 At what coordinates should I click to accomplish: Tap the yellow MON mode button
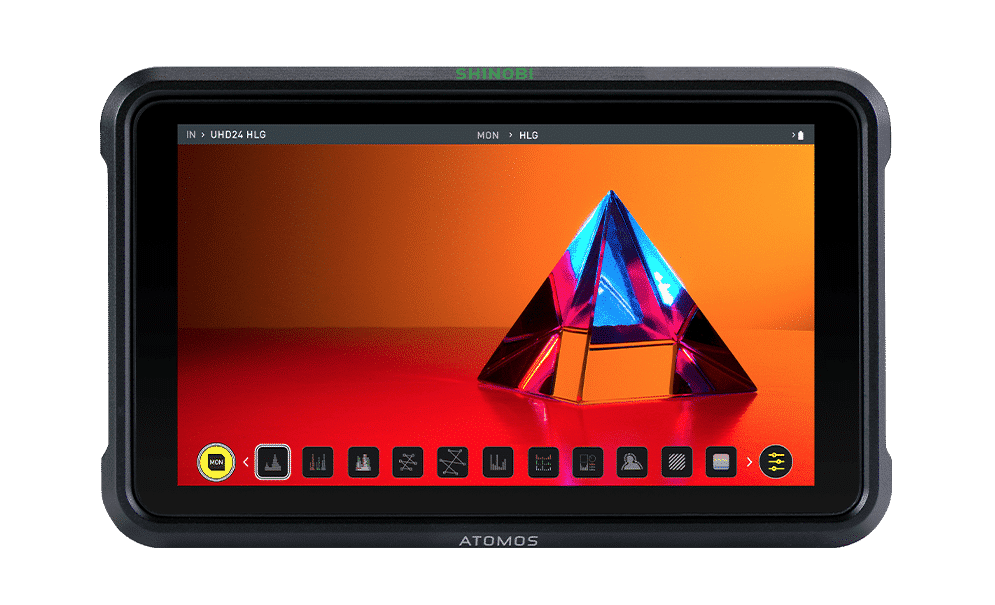pos(215,462)
